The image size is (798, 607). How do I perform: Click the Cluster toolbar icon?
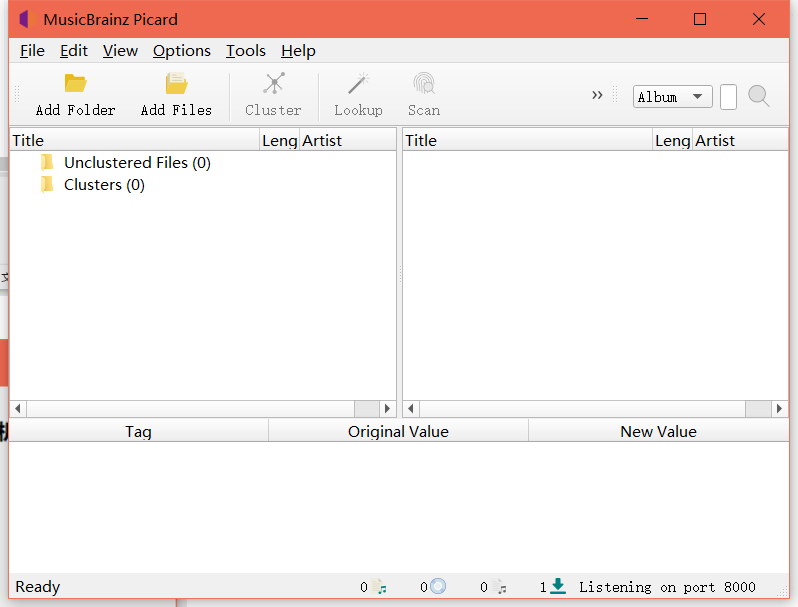point(273,83)
